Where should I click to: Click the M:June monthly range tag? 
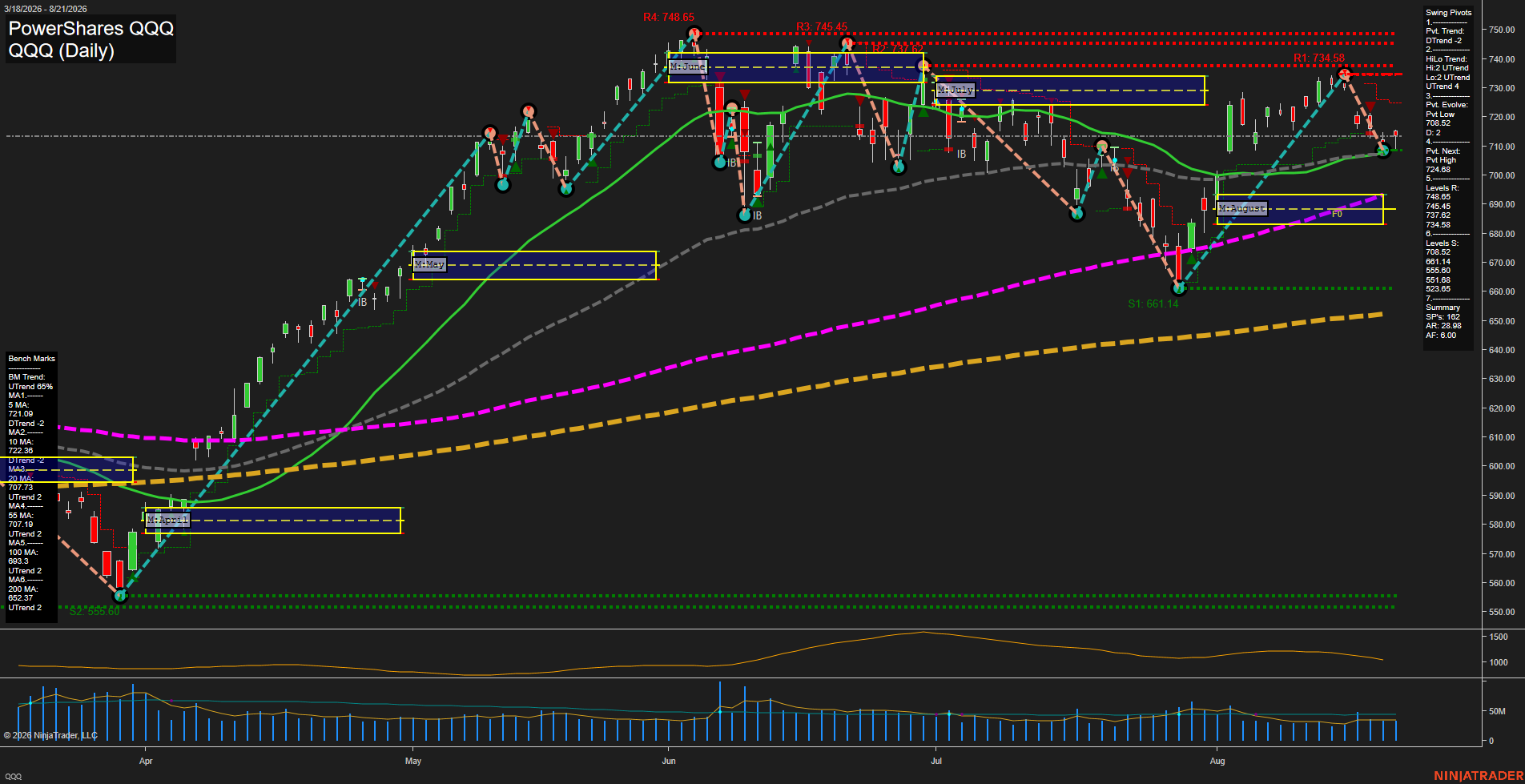[688, 66]
